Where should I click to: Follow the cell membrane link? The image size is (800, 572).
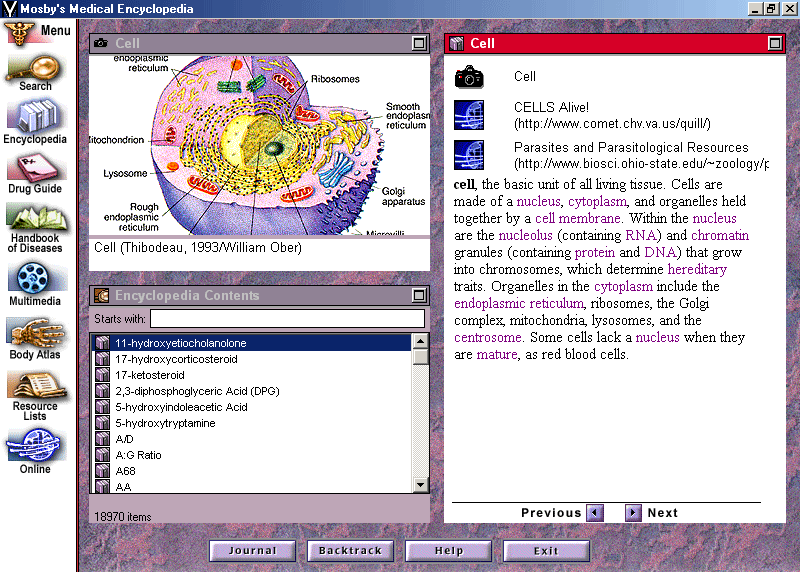[x=578, y=218]
